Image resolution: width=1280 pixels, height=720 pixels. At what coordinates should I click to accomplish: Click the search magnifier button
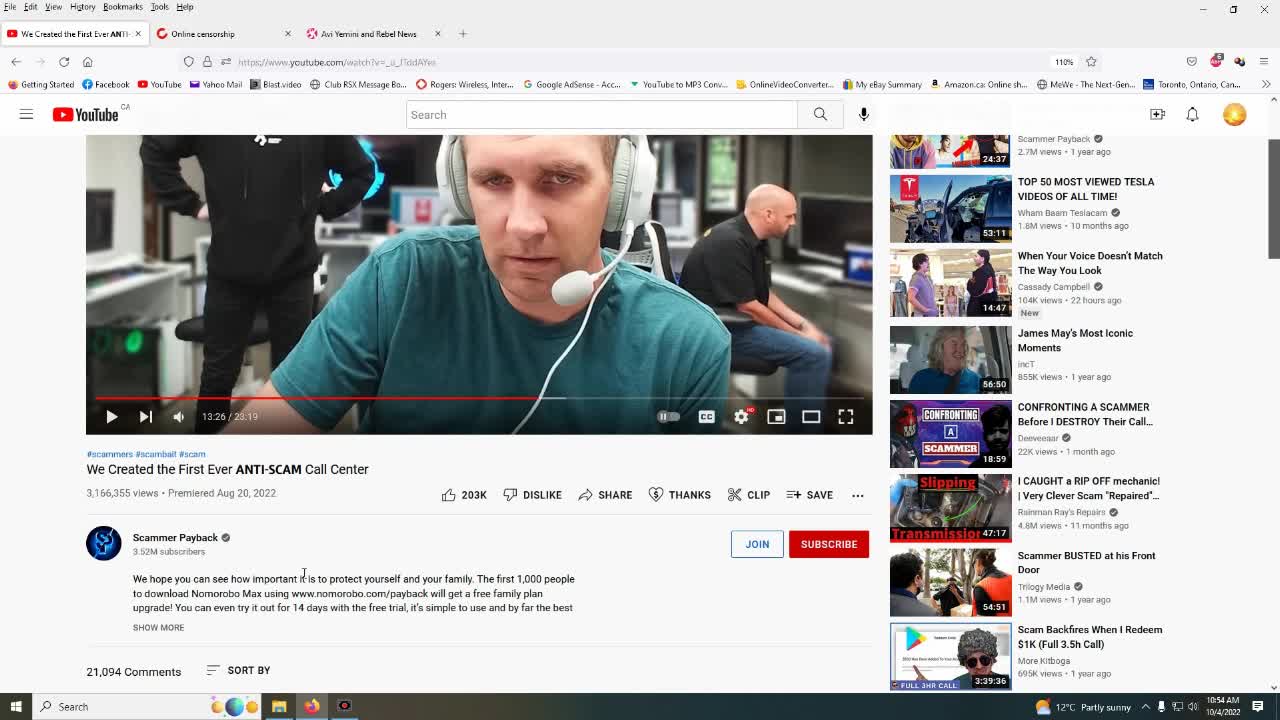(820, 115)
